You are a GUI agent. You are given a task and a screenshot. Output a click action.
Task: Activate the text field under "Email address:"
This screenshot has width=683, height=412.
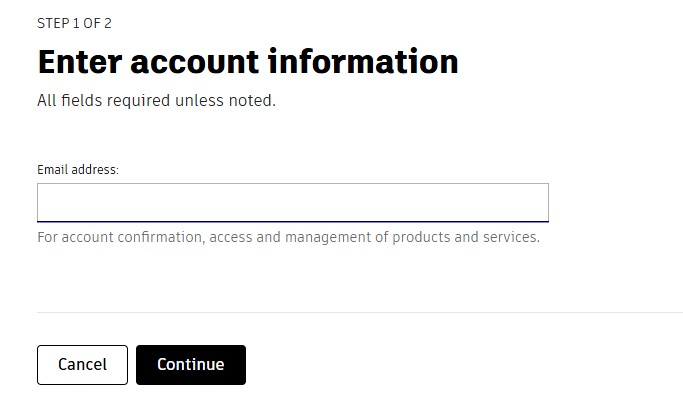tap(292, 202)
